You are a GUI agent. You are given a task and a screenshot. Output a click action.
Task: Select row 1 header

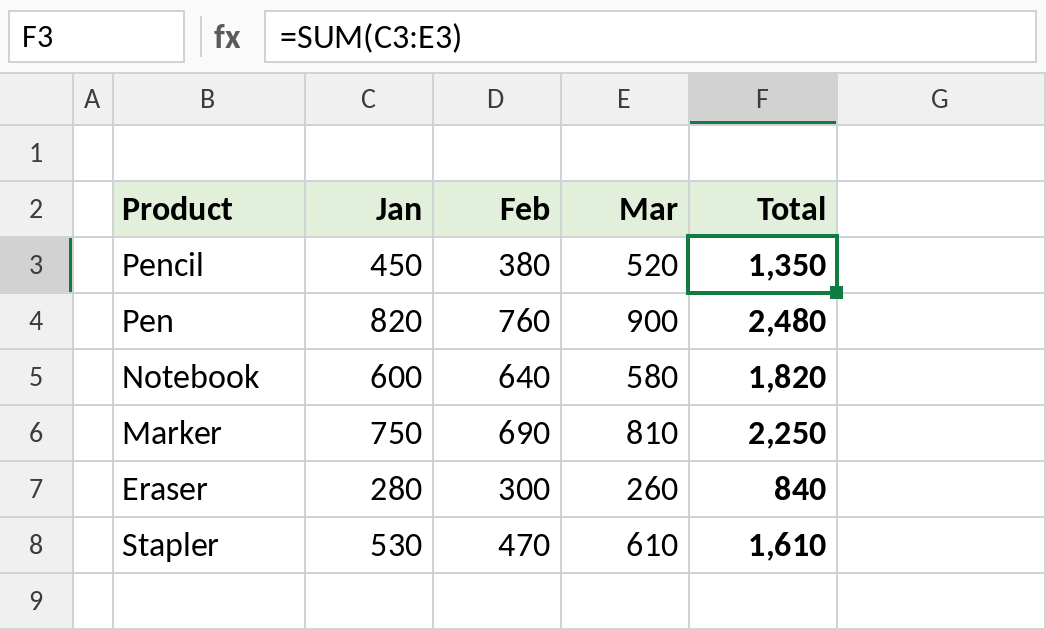click(x=36, y=153)
